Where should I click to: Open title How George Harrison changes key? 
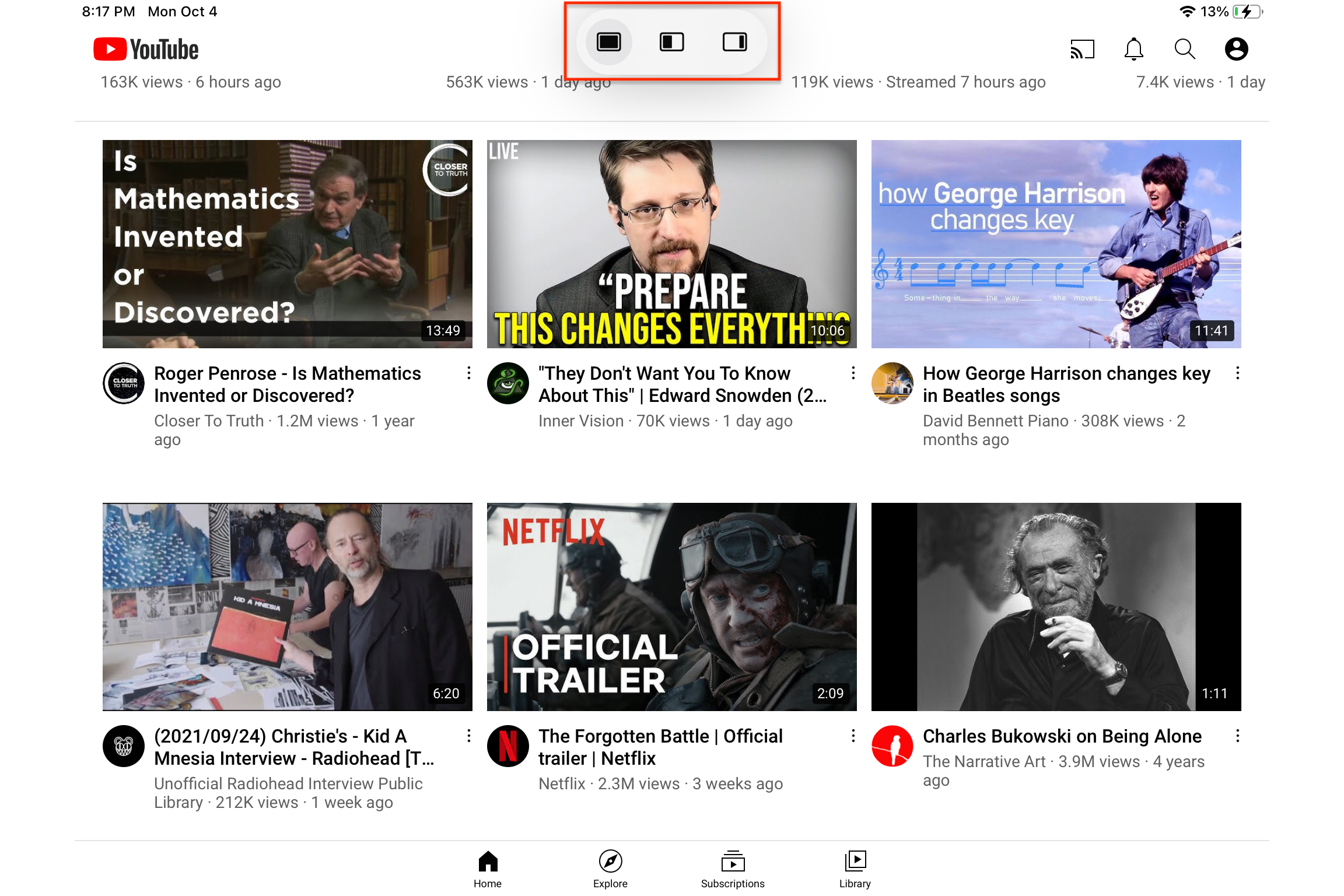point(1066,384)
